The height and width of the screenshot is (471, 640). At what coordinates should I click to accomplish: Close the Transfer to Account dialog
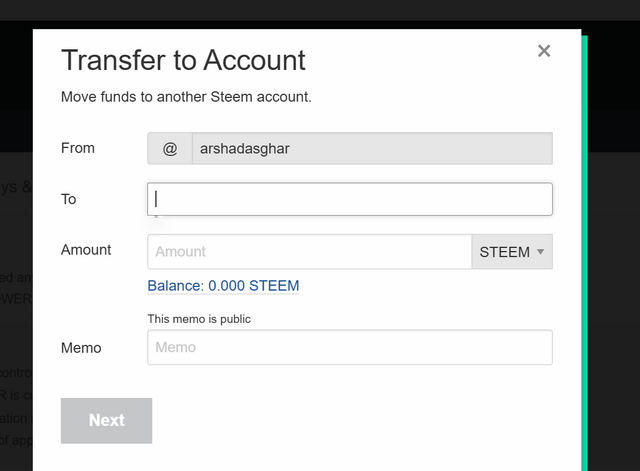click(x=544, y=51)
